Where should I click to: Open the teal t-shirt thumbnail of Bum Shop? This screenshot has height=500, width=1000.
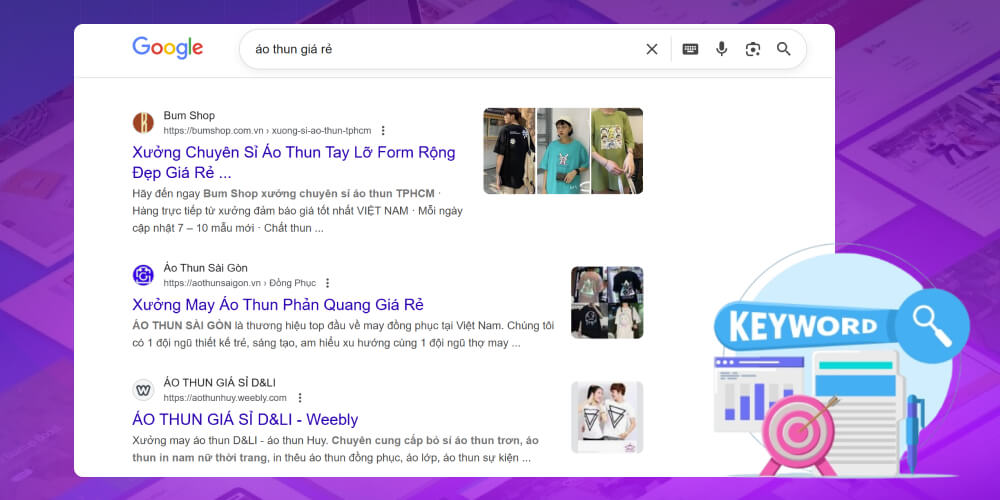[x=563, y=151]
